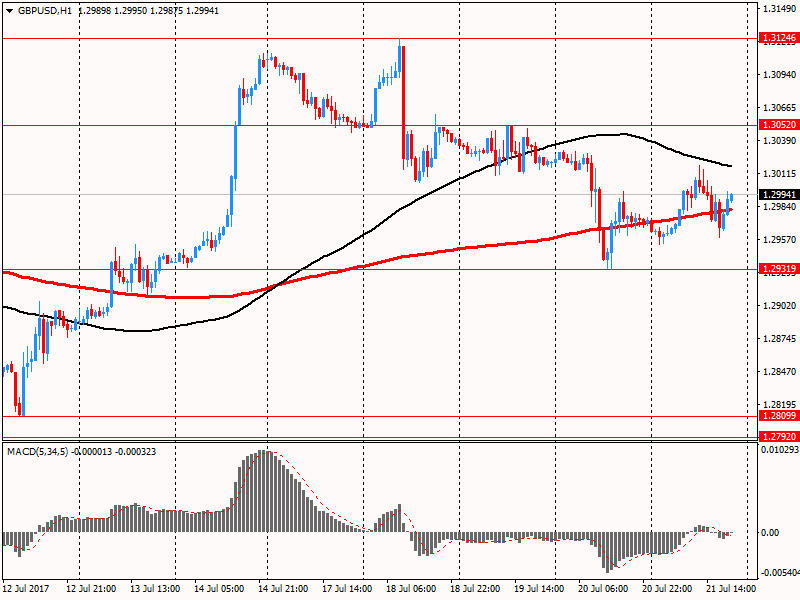Screen dimensions: 800x600
Task: Select the 18 Jul 06:00 time axis label
Action: [x=411, y=588]
